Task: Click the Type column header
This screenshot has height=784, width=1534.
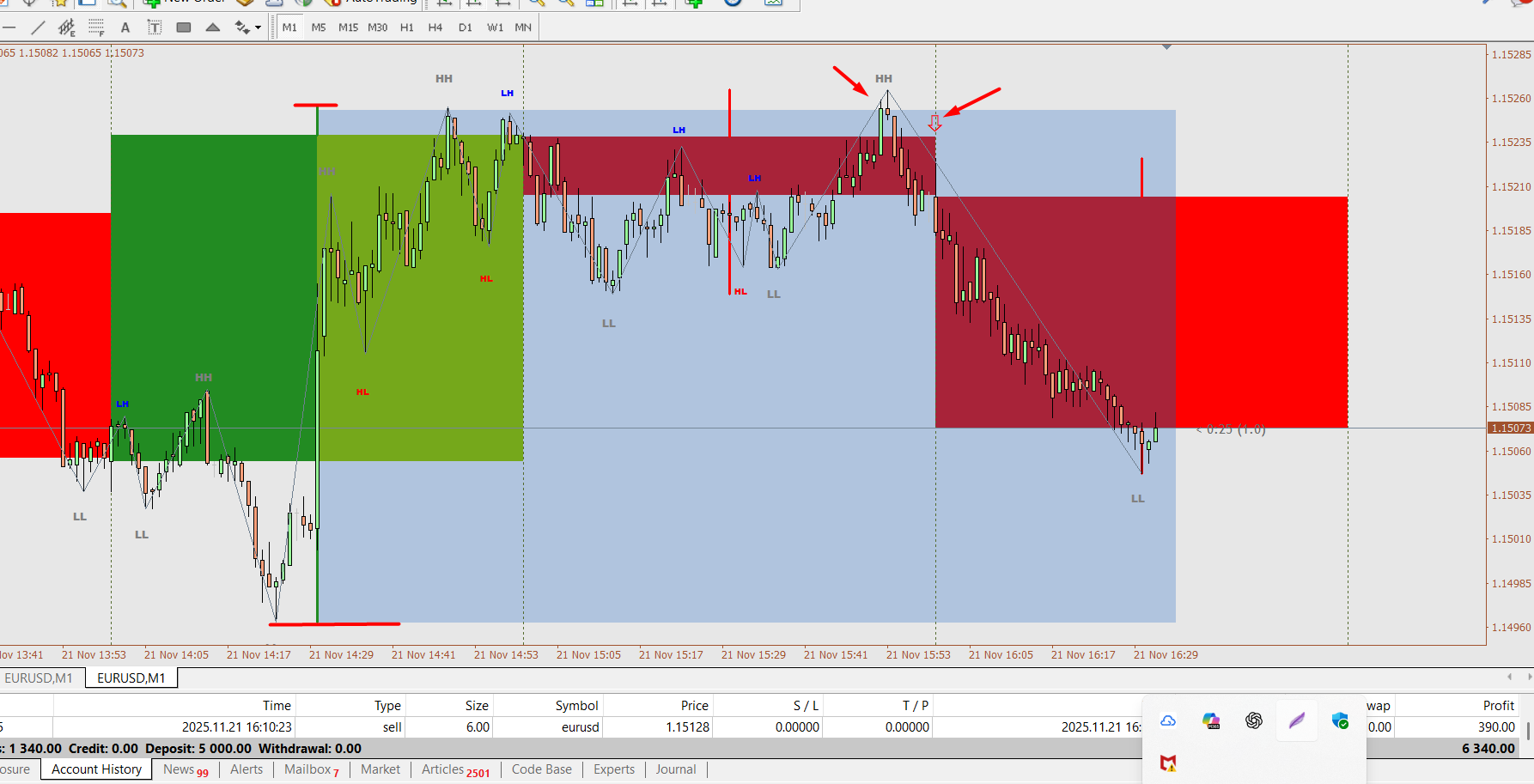Action: [x=350, y=705]
